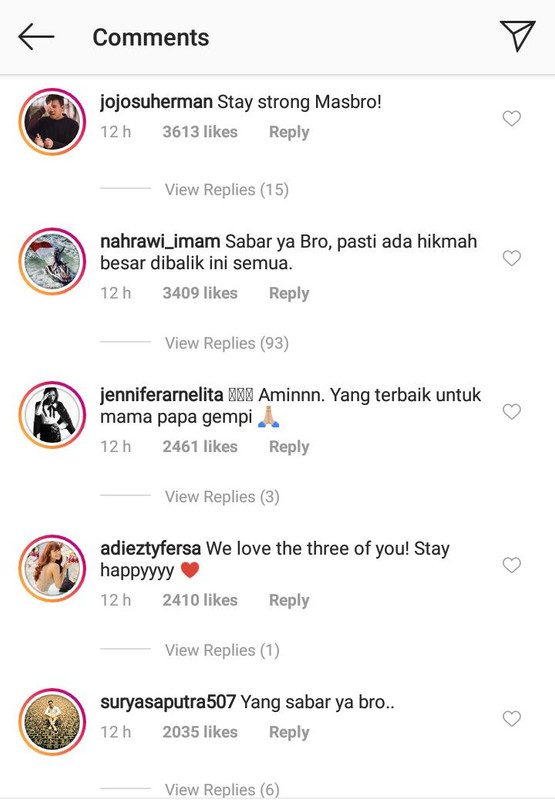The image size is (555, 800).
Task: Open jojosuherman's profile picture story
Action: tap(52, 121)
